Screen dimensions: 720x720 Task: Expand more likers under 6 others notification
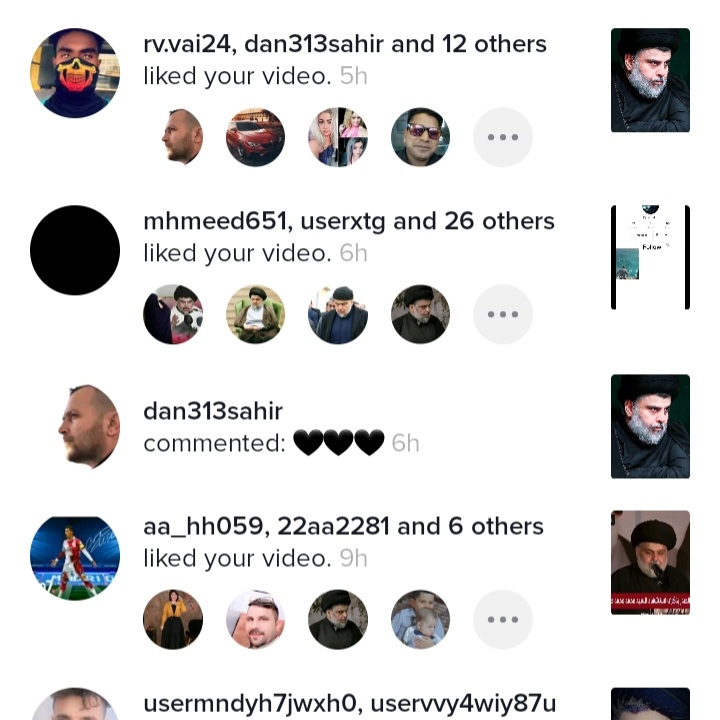pos(503,619)
